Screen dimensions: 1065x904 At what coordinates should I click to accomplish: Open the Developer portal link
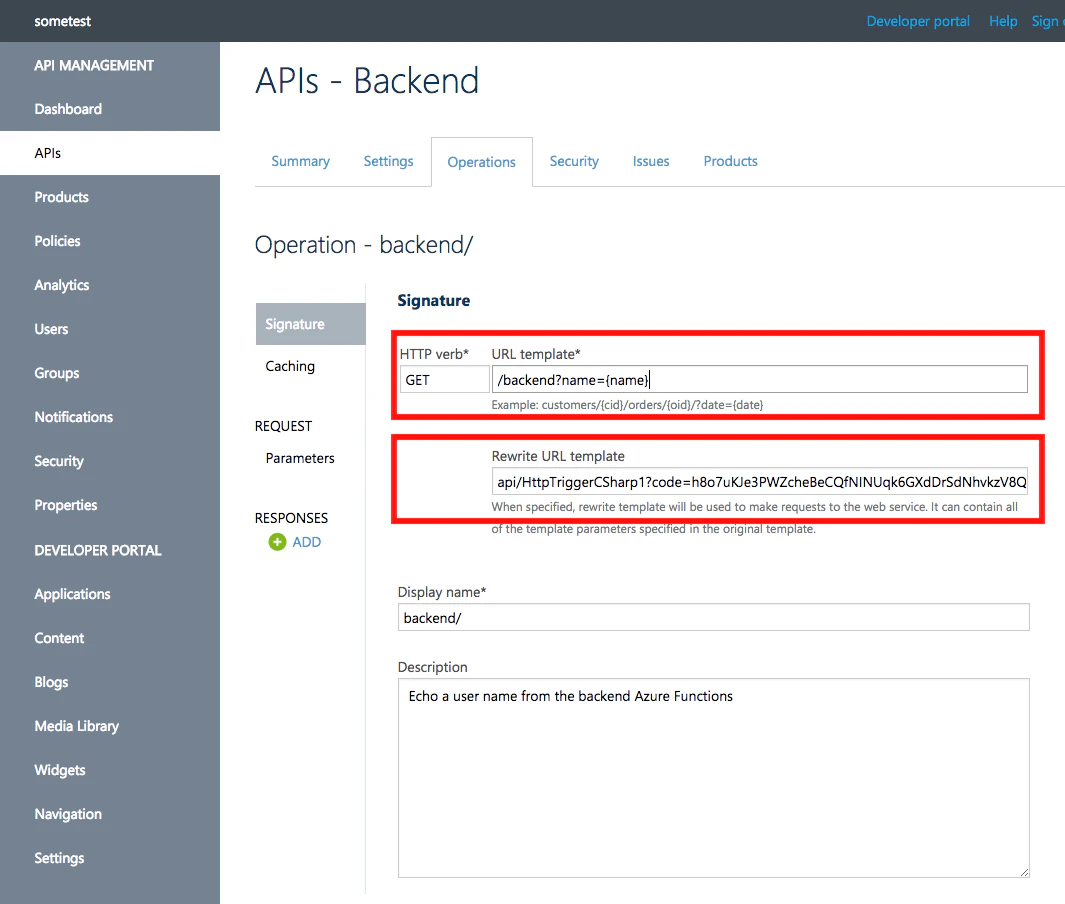tap(918, 21)
